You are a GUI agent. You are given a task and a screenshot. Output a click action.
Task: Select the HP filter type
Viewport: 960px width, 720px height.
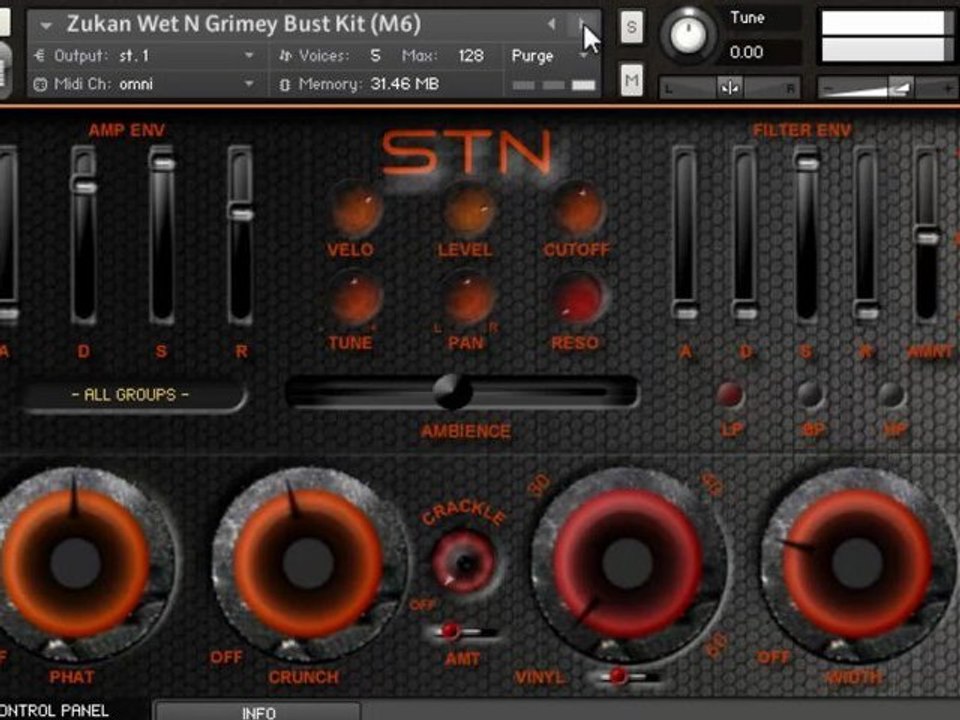pos(891,396)
